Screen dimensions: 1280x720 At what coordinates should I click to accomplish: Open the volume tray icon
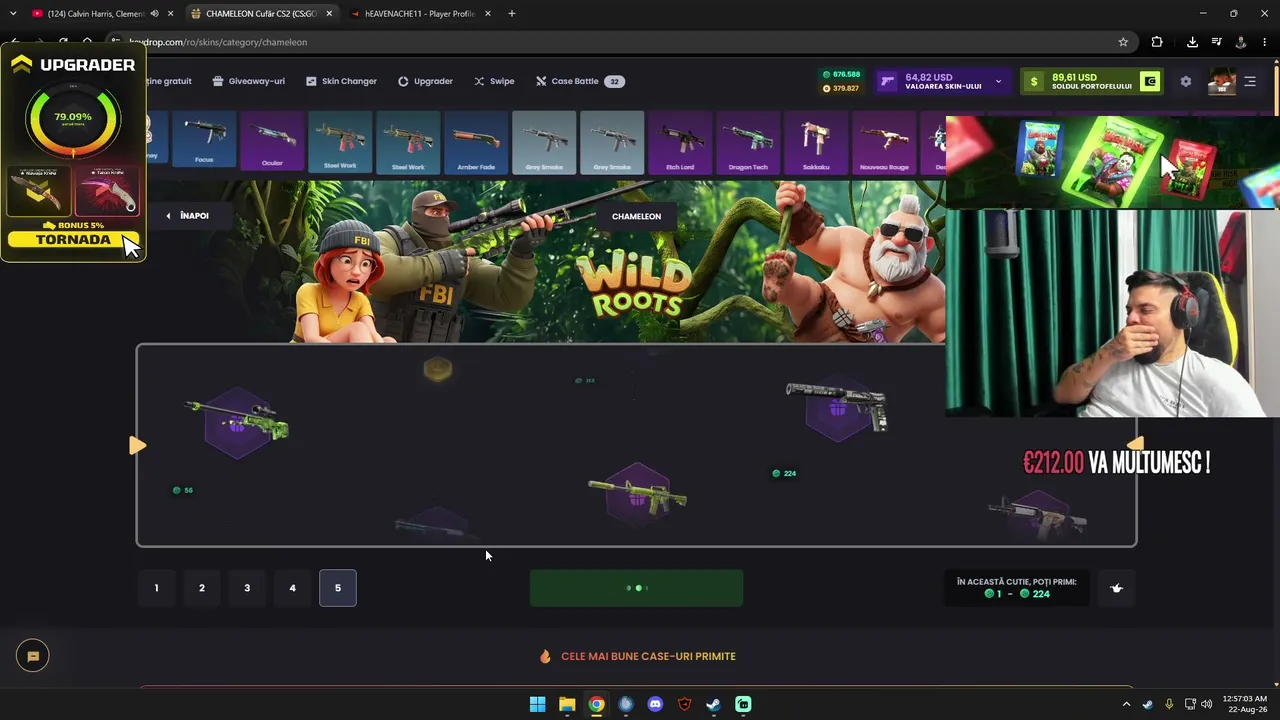[x=1206, y=704]
